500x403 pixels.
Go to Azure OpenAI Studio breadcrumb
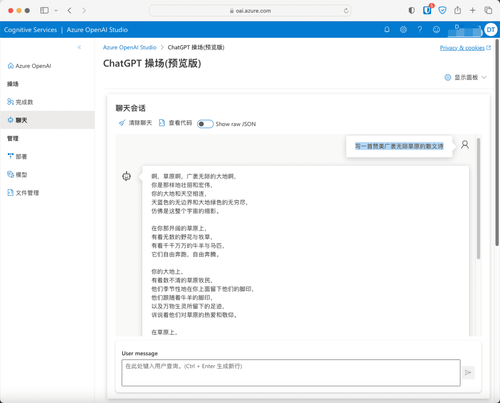tap(130, 47)
